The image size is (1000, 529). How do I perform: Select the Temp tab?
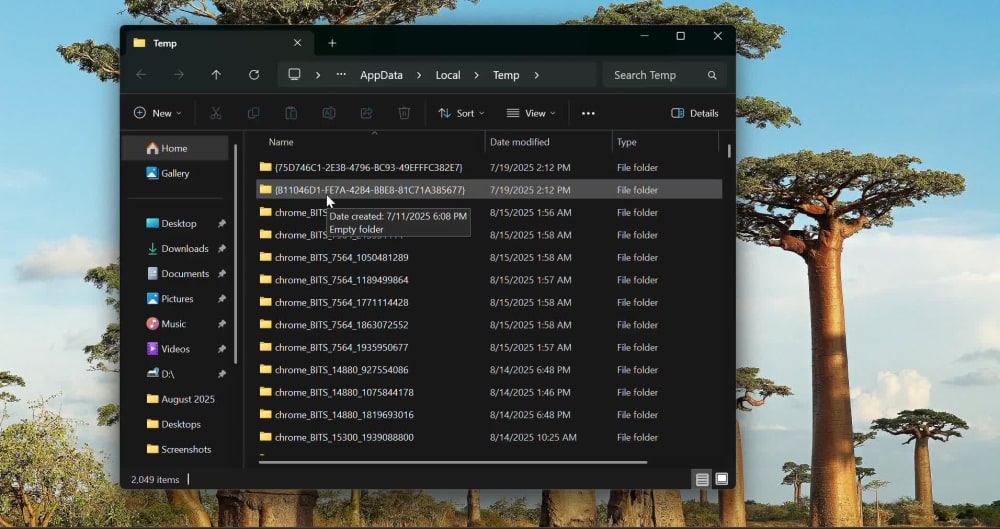pos(217,43)
